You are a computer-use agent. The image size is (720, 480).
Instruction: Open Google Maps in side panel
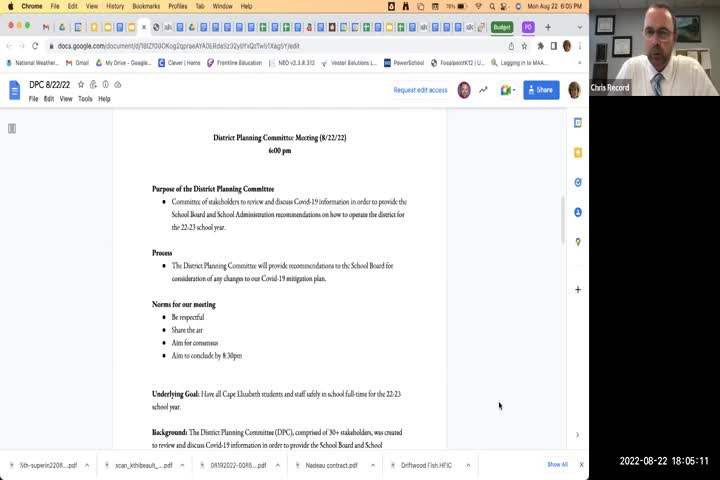[x=578, y=242]
